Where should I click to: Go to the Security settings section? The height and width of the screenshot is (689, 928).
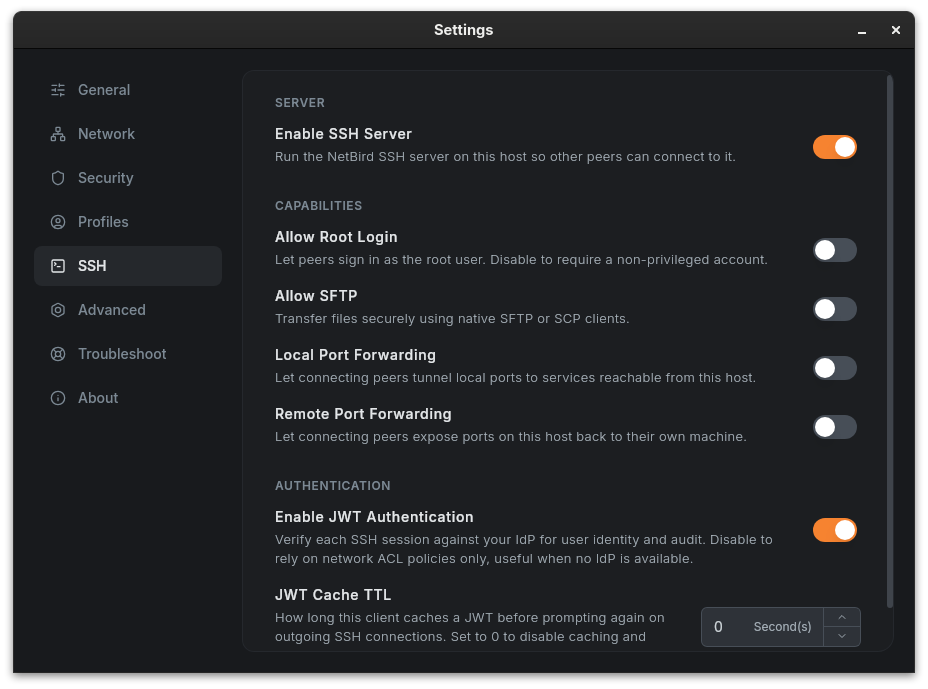[x=128, y=178]
